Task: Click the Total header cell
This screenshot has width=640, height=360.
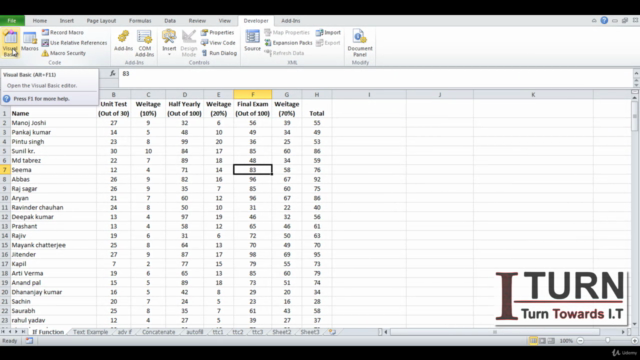Action: tap(317, 109)
